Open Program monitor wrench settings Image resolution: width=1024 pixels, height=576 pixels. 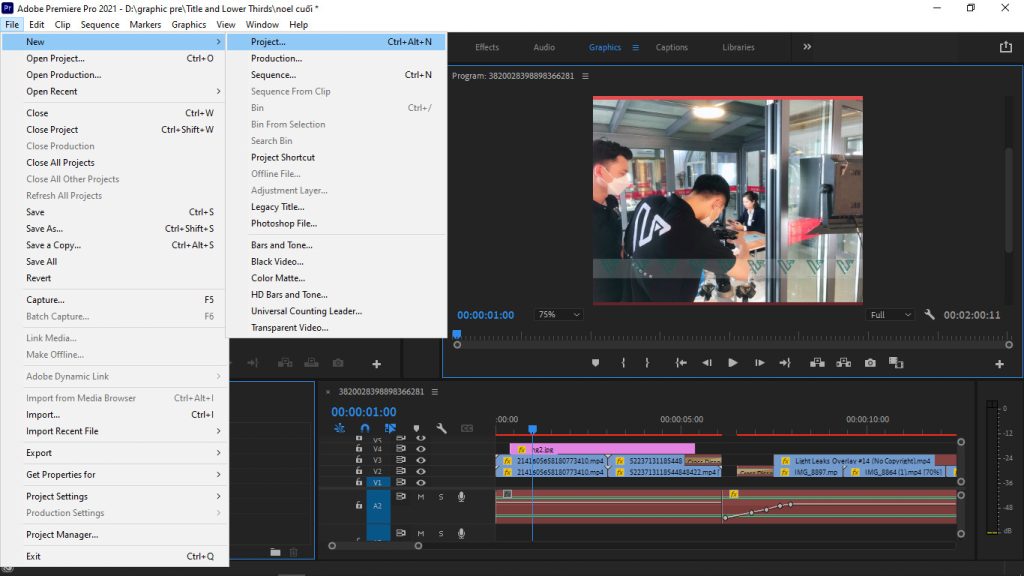[x=929, y=315]
